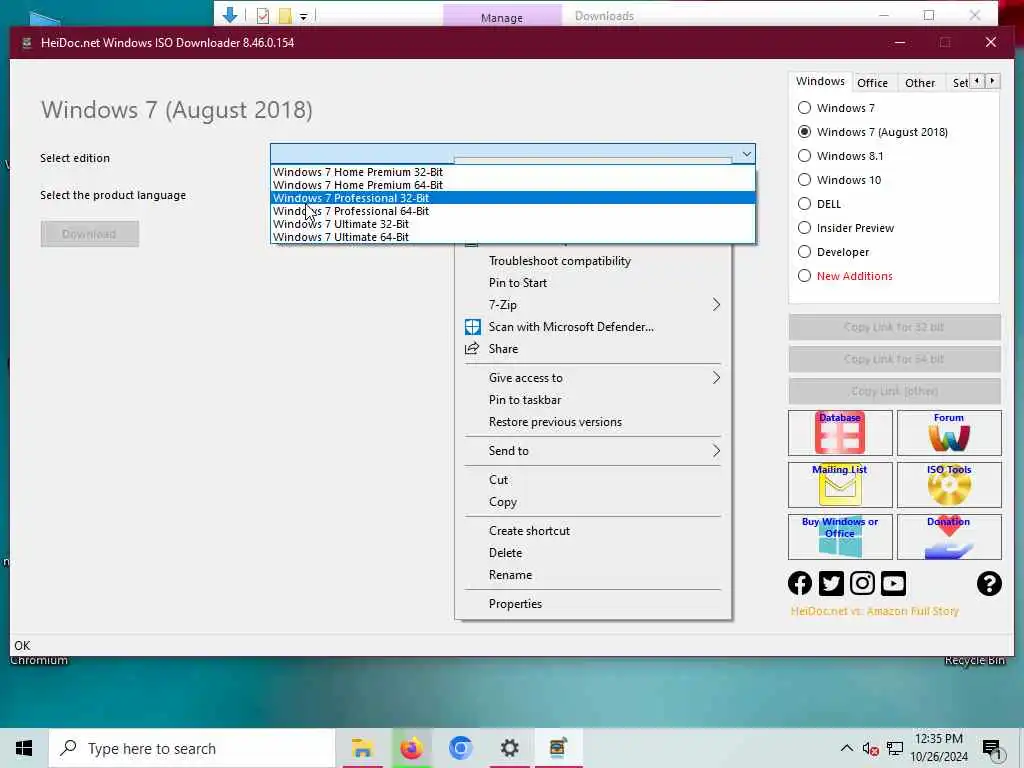This screenshot has height=768, width=1024.
Task: Open the Forum tile
Action: [949, 433]
